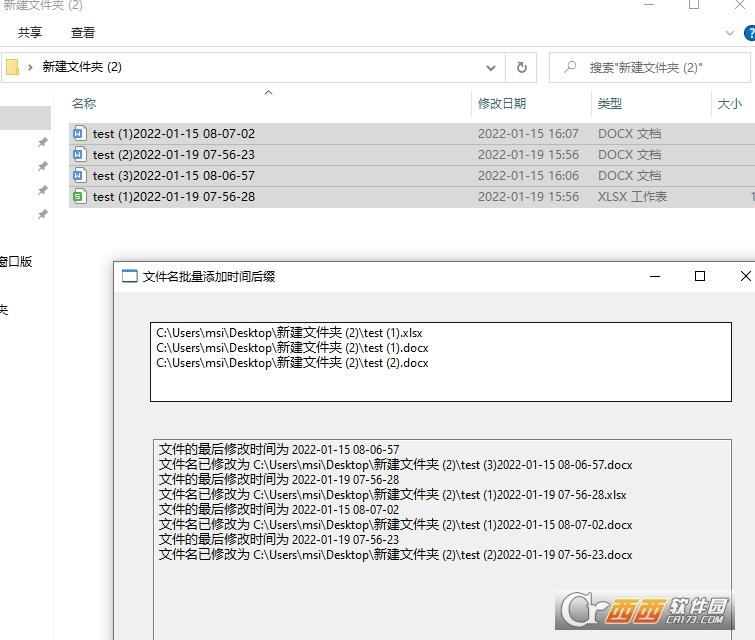Viewport: 755px width, 640px height.
Task: Click the second pin icon in the navigation pane
Action: (43, 167)
